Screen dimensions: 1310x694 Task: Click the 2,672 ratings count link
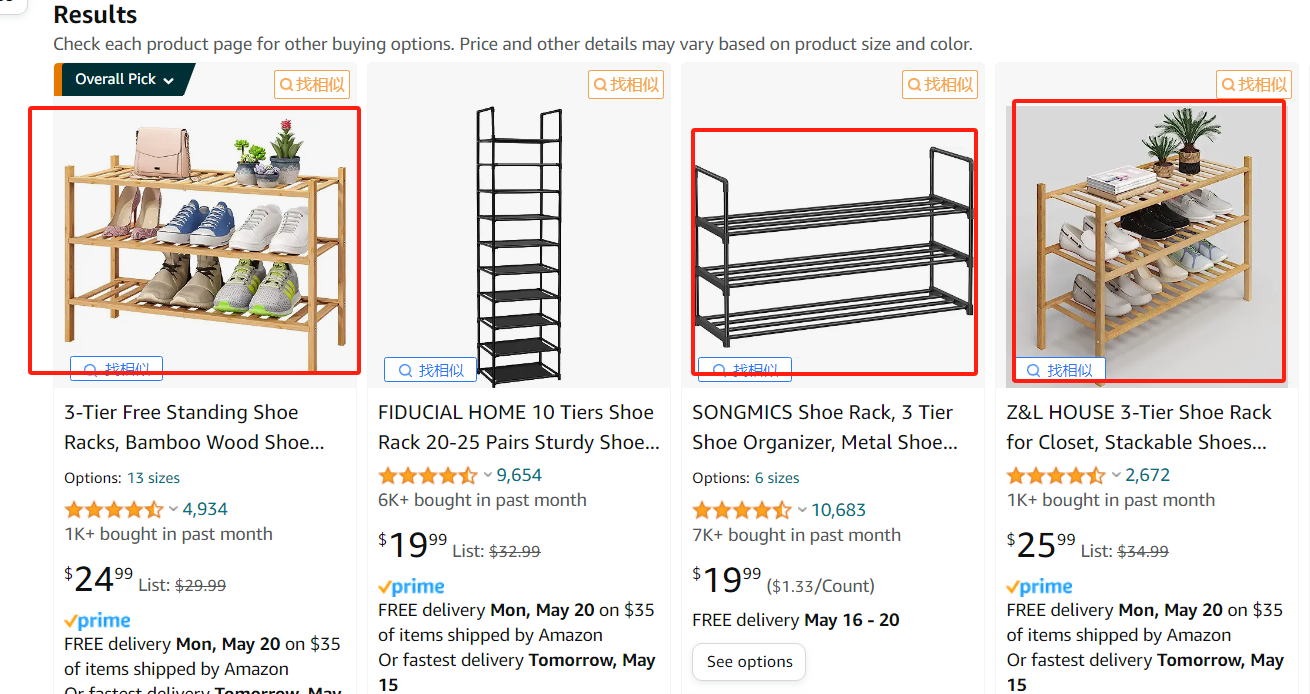1147,475
